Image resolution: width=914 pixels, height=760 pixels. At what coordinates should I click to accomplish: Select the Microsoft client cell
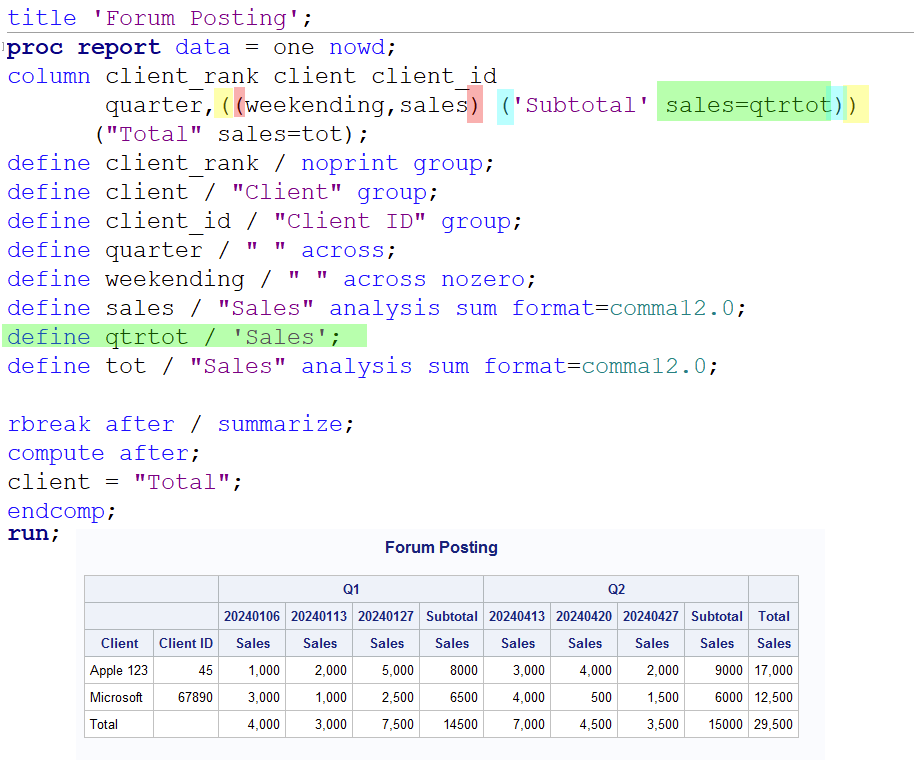pos(116,697)
